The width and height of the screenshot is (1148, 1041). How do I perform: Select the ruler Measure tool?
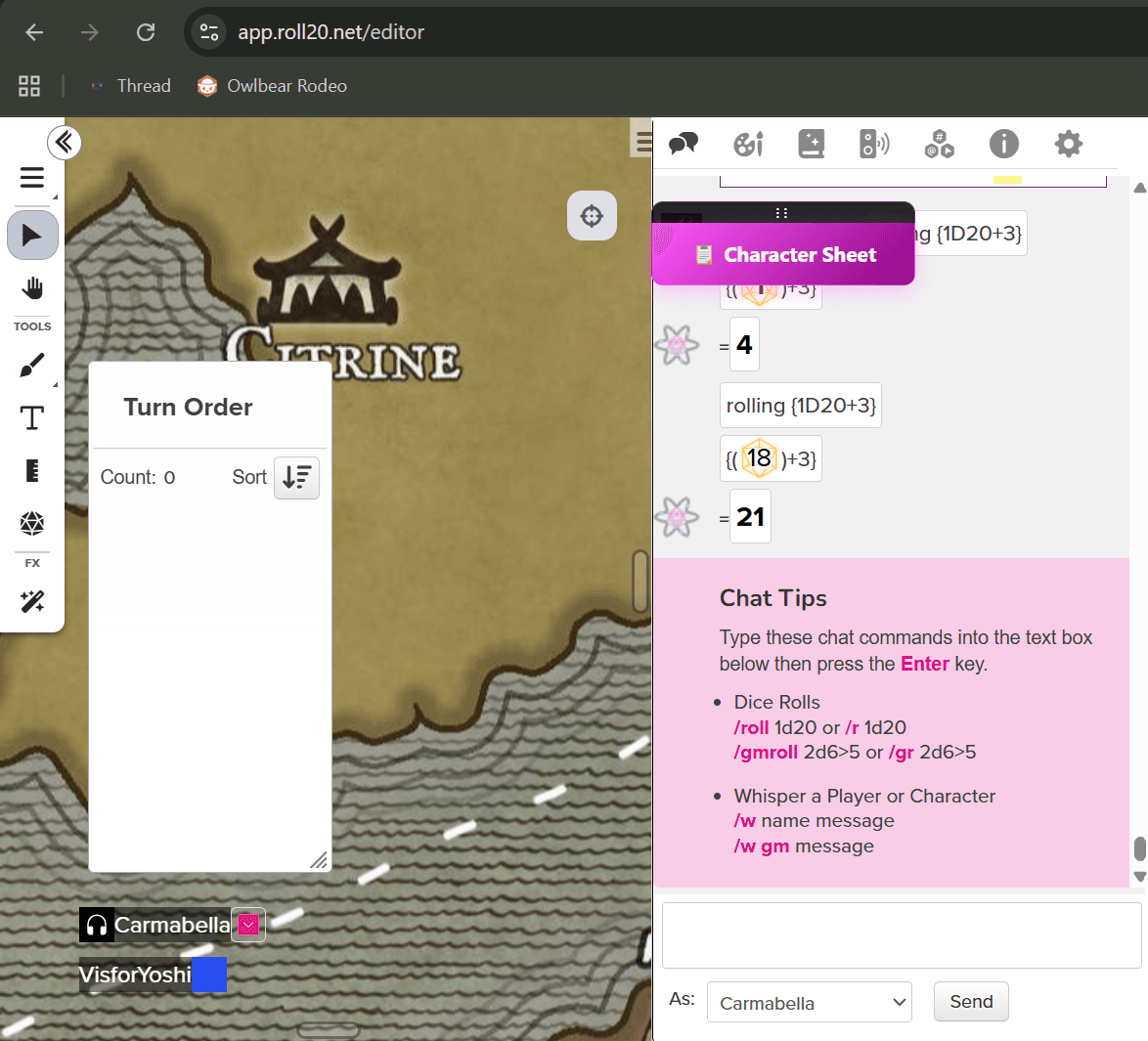[x=32, y=470]
